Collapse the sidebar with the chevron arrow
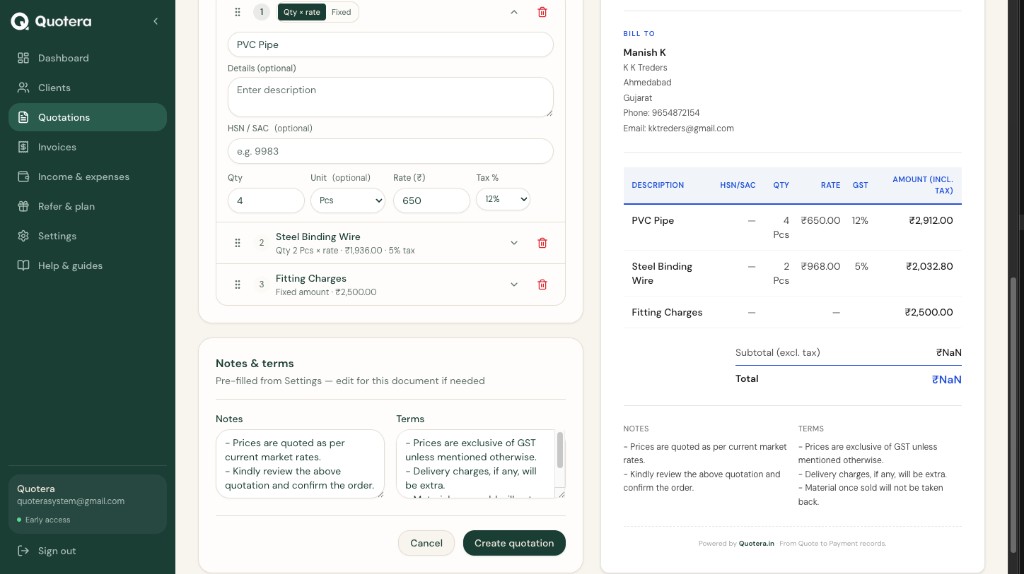 [155, 22]
